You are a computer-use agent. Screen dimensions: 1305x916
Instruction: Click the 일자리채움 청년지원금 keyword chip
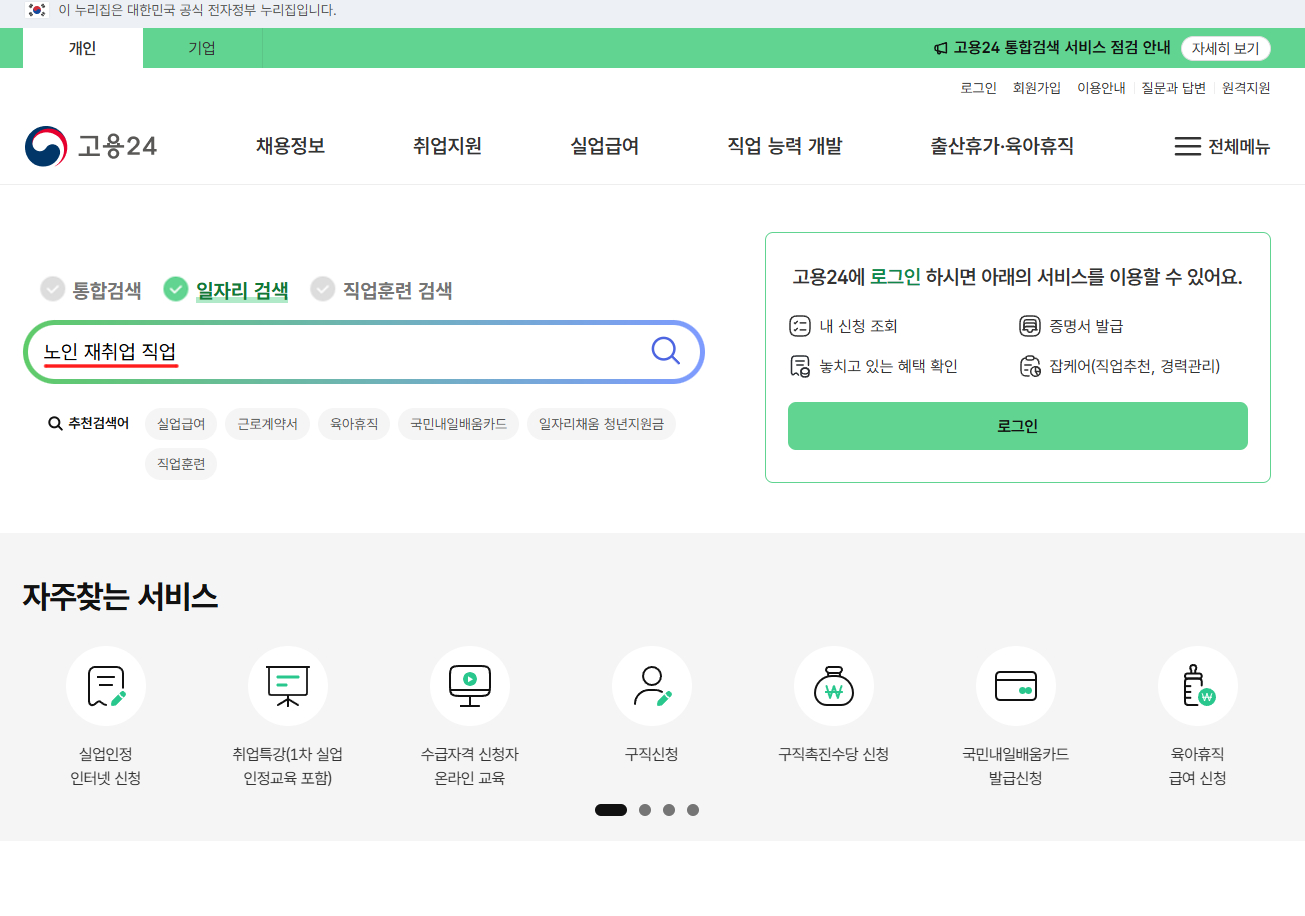(x=601, y=424)
